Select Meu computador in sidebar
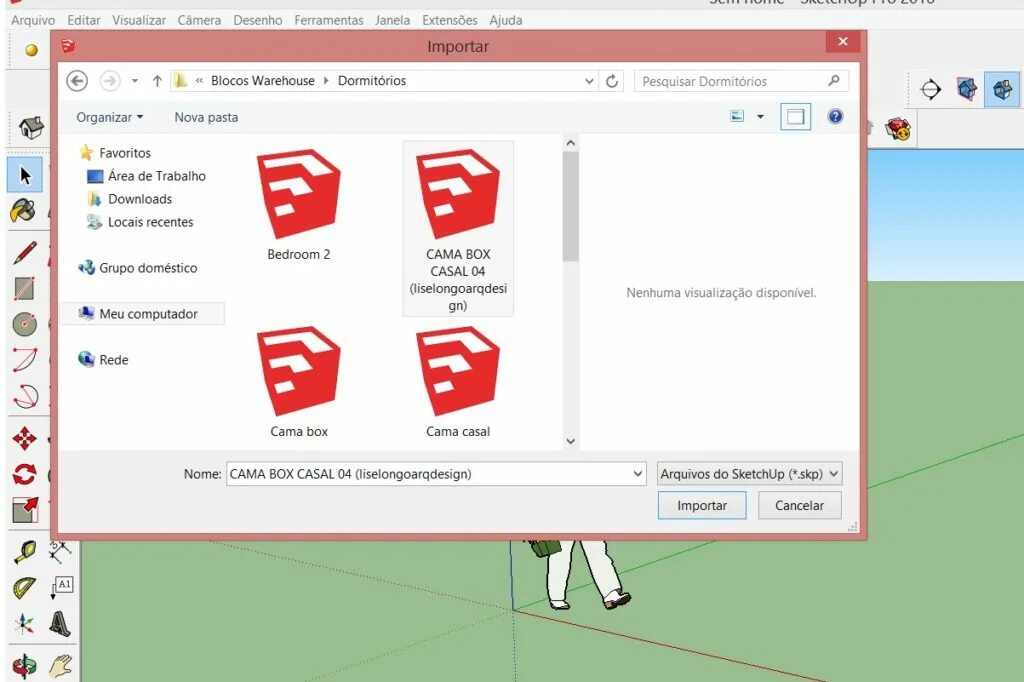The width and height of the screenshot is (1024, 682). pyautogui.click(x=142, y=314)
